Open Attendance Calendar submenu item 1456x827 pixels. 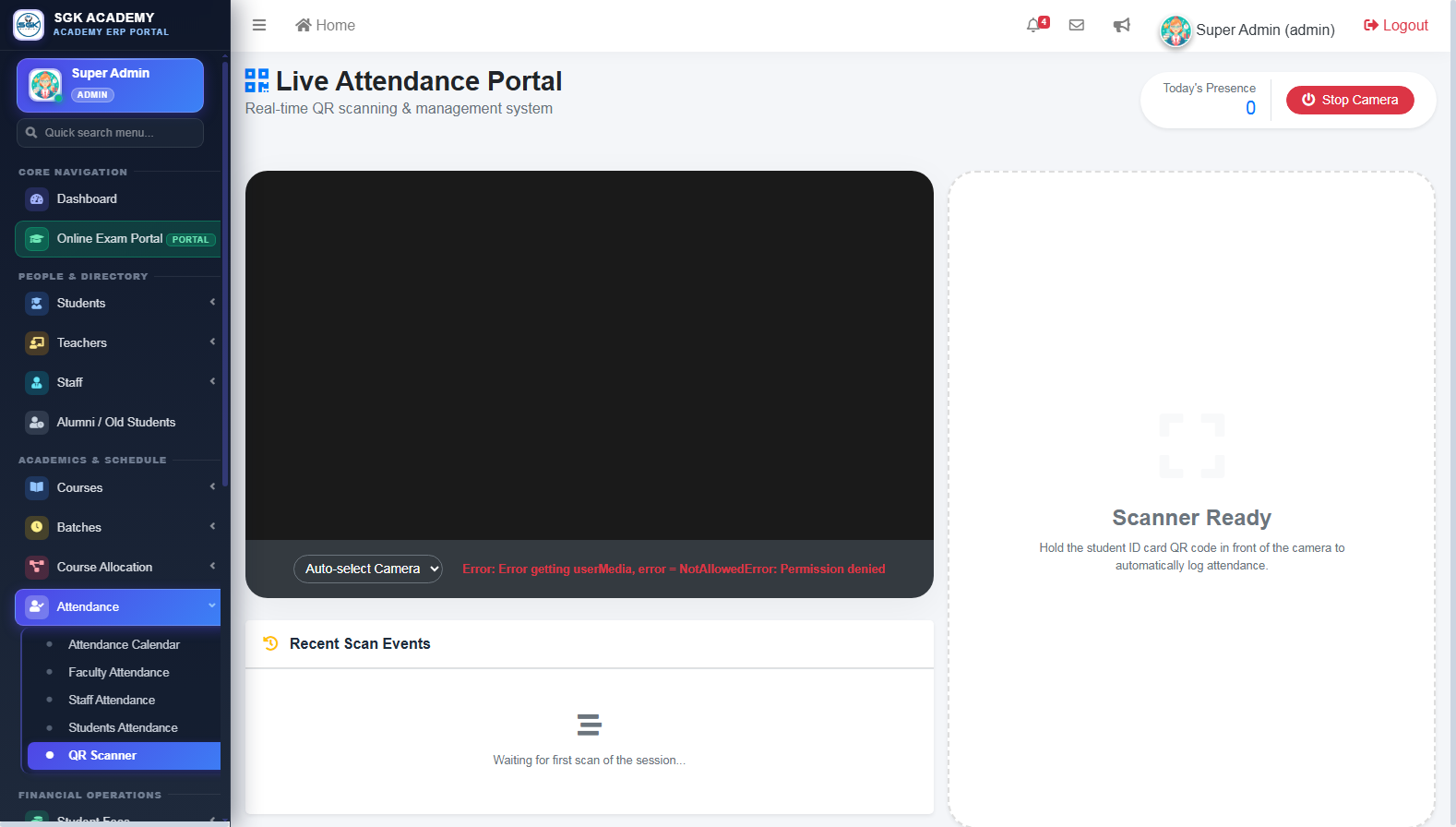coord(124,645)
